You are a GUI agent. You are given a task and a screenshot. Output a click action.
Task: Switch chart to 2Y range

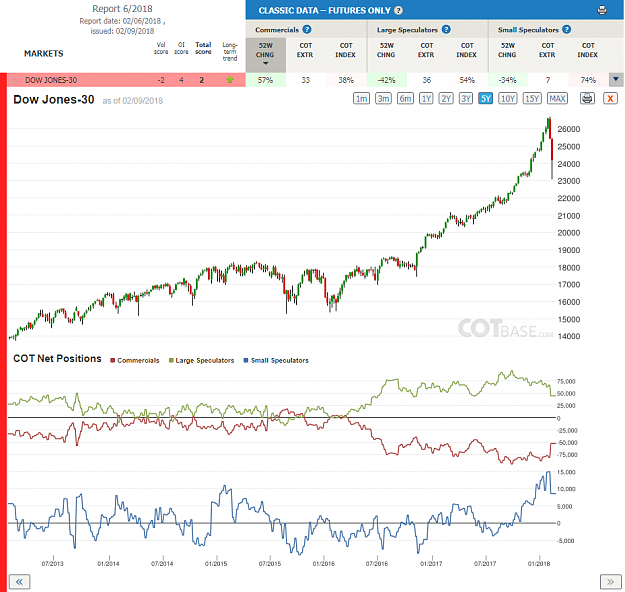pos(446,98)
